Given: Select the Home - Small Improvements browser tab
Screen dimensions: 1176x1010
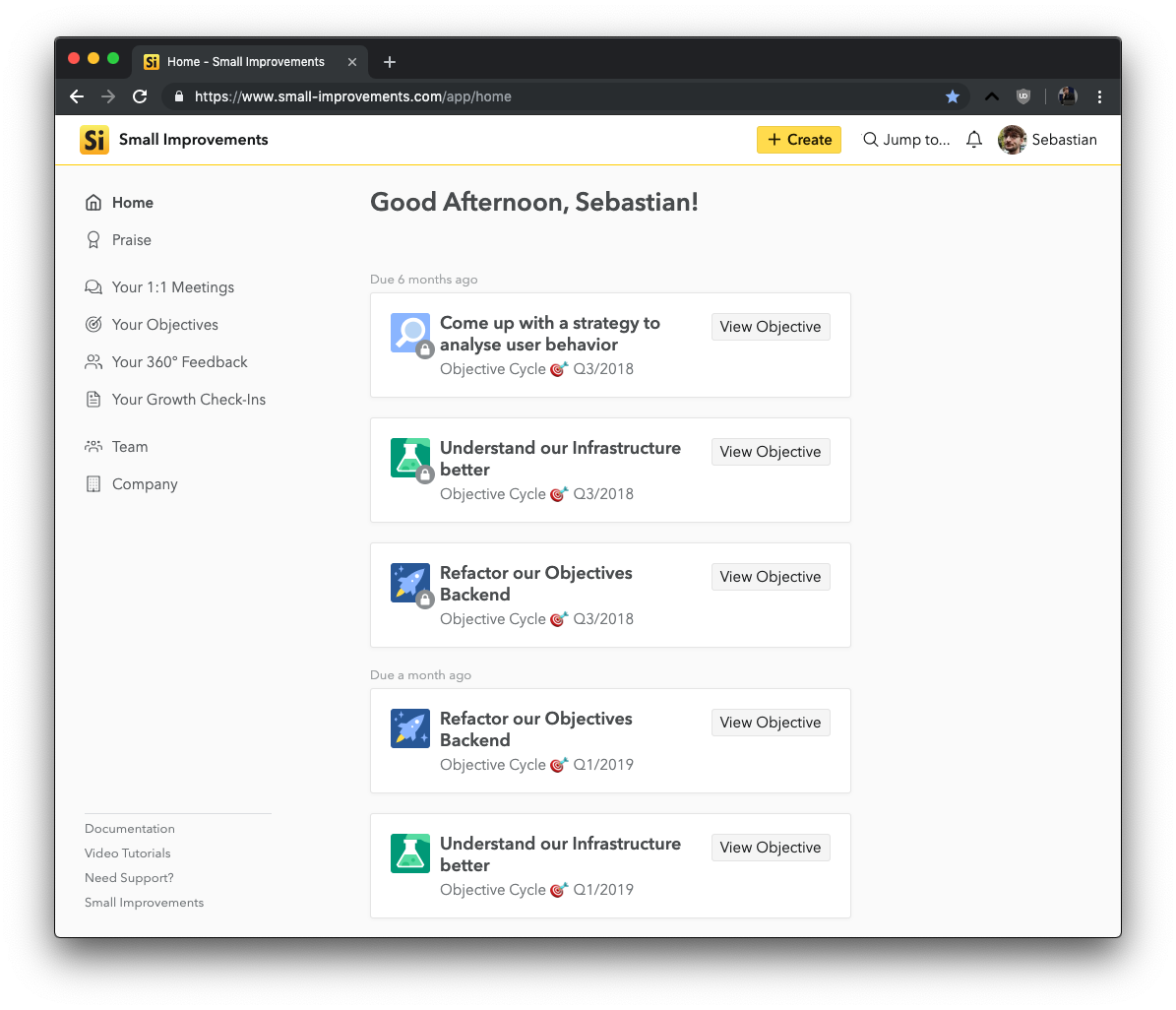Looking at the screenshot, I should click(x=251, y=62).
